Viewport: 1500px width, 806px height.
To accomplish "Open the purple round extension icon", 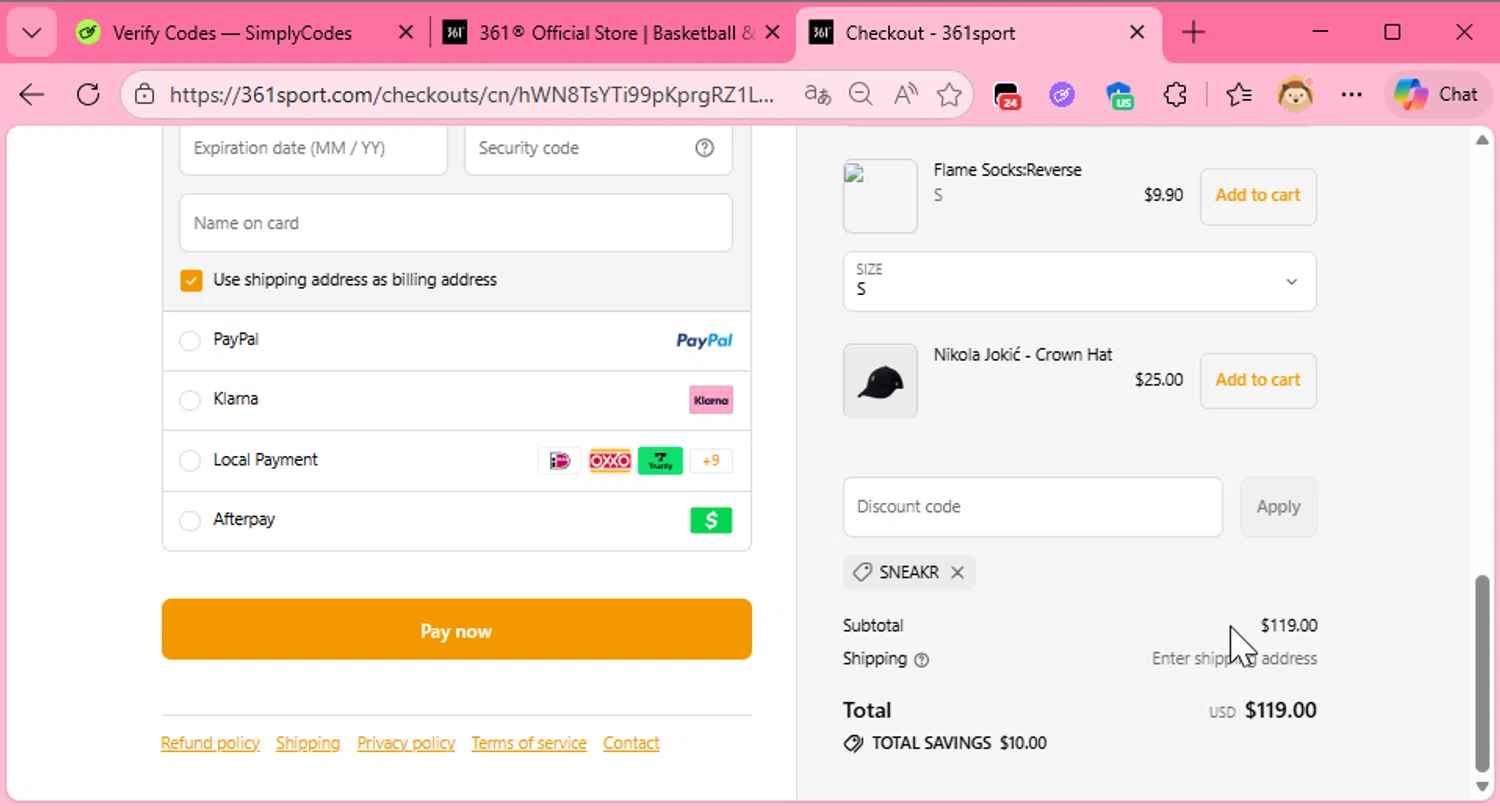I will [x=1062, y=95].
